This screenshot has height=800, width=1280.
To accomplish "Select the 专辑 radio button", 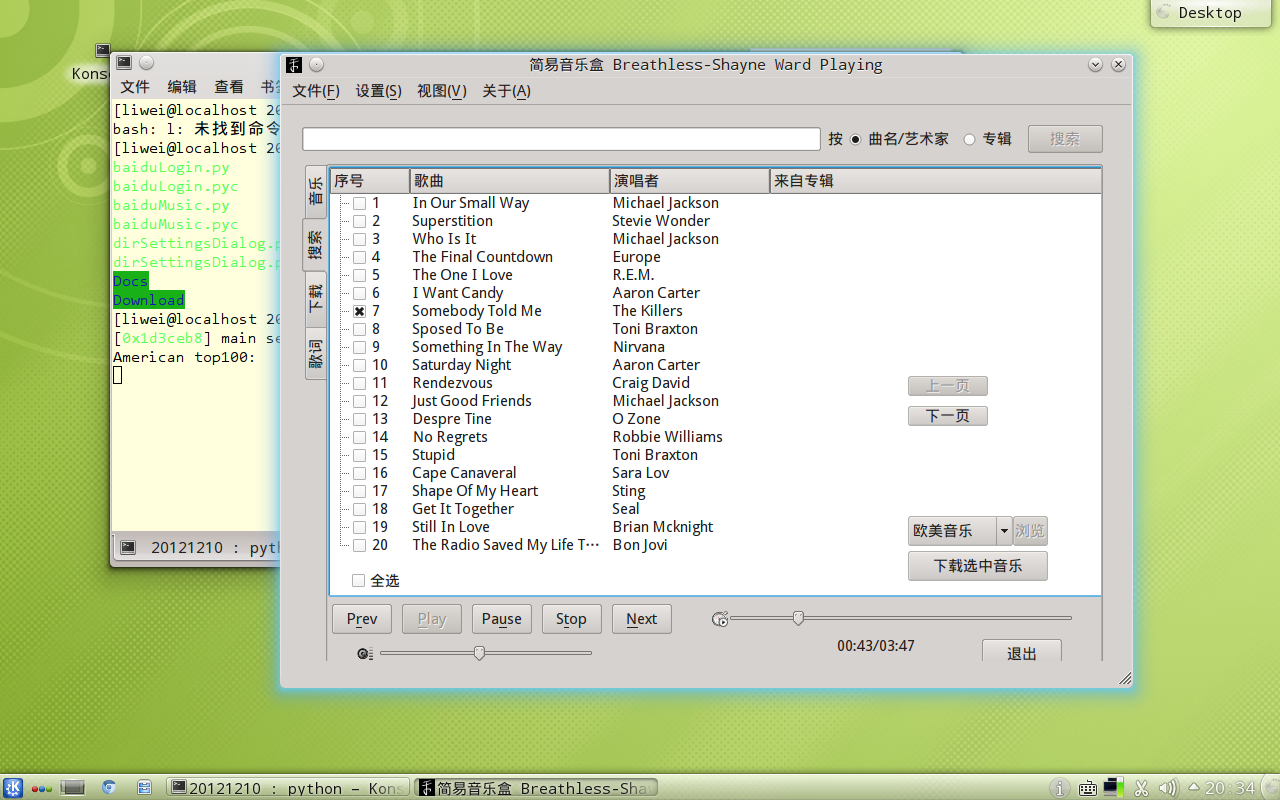I will tap(969, 140).
